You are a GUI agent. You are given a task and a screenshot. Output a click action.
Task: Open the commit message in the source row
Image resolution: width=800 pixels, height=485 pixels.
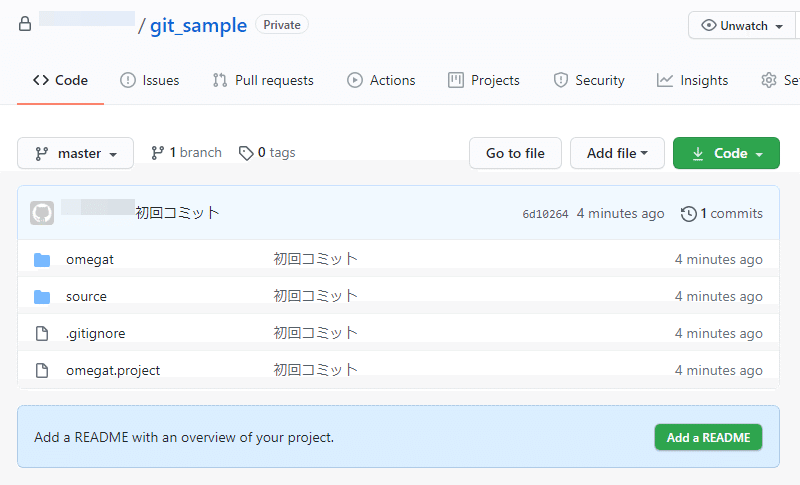point(315,296)
